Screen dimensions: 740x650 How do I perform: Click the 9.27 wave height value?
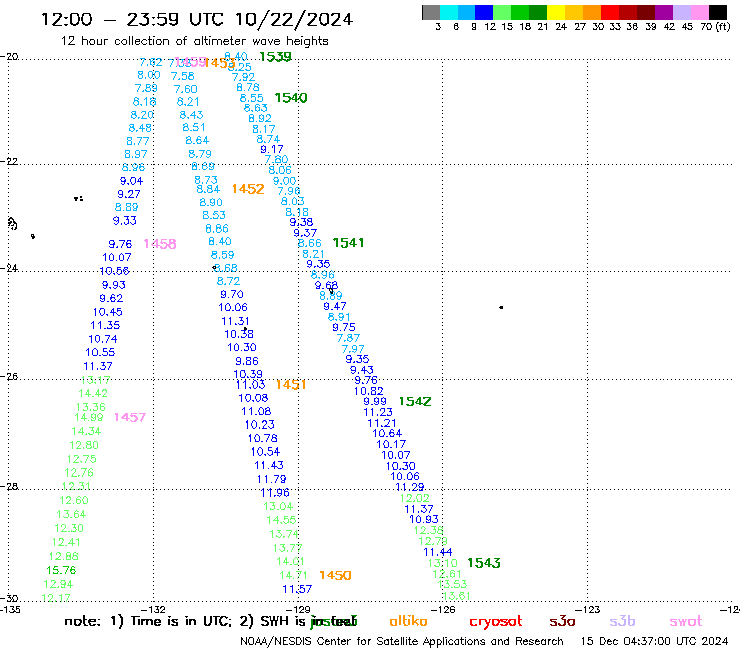point(129,194)
